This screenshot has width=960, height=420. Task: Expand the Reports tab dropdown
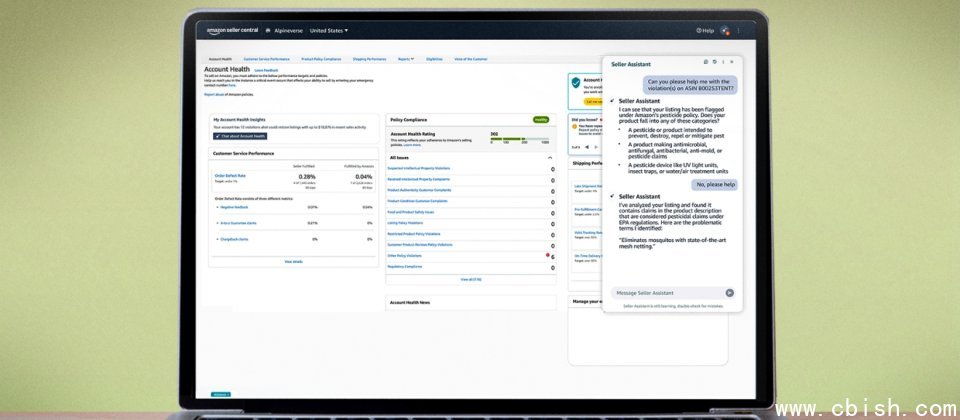pyautogui.click(x=406, y=59)
